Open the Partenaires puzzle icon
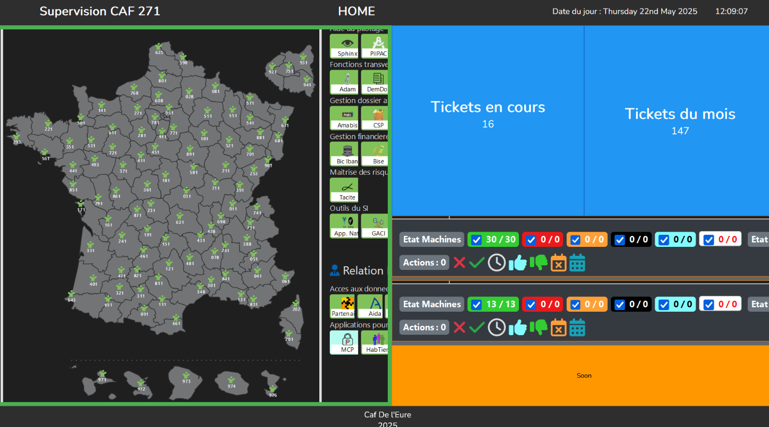The image size is (769, 427). tap(342, 306)
